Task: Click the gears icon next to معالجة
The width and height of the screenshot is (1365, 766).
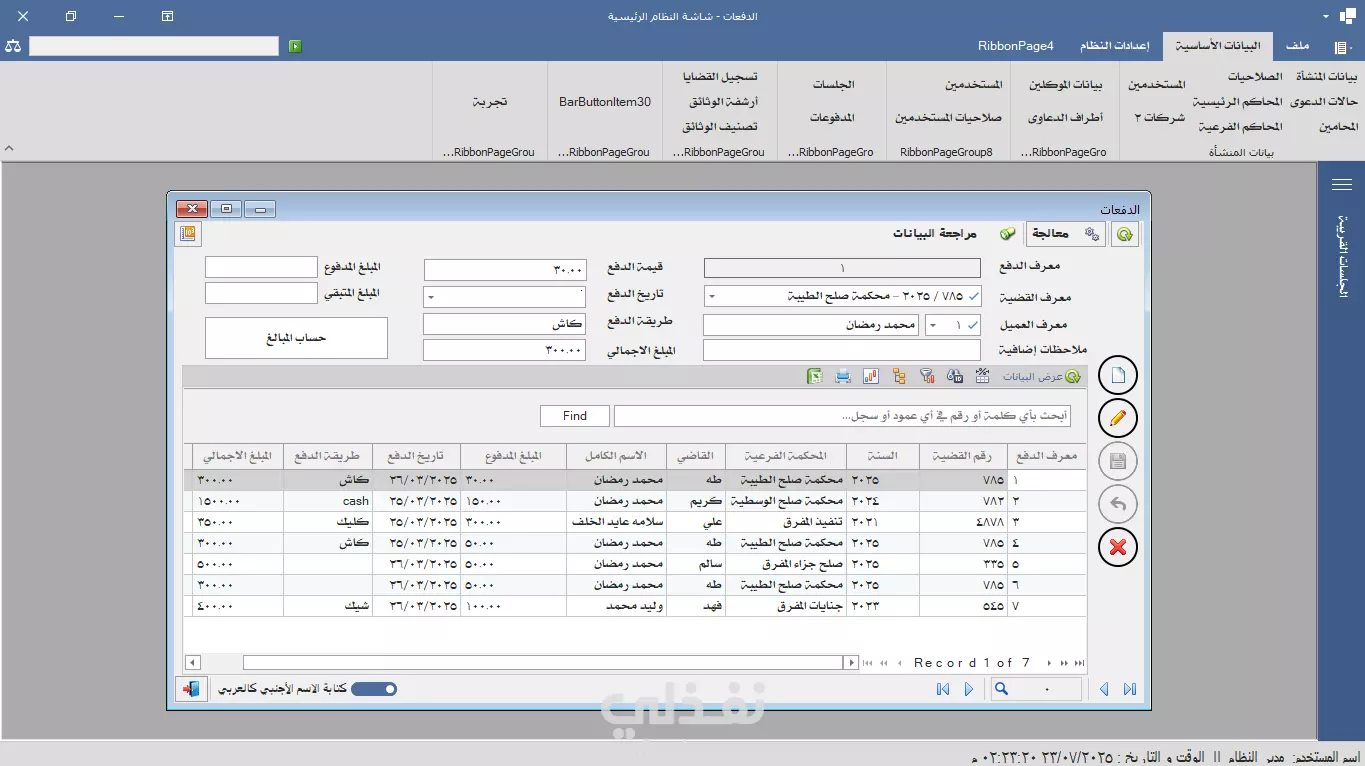Action: tap(1091, 234)
